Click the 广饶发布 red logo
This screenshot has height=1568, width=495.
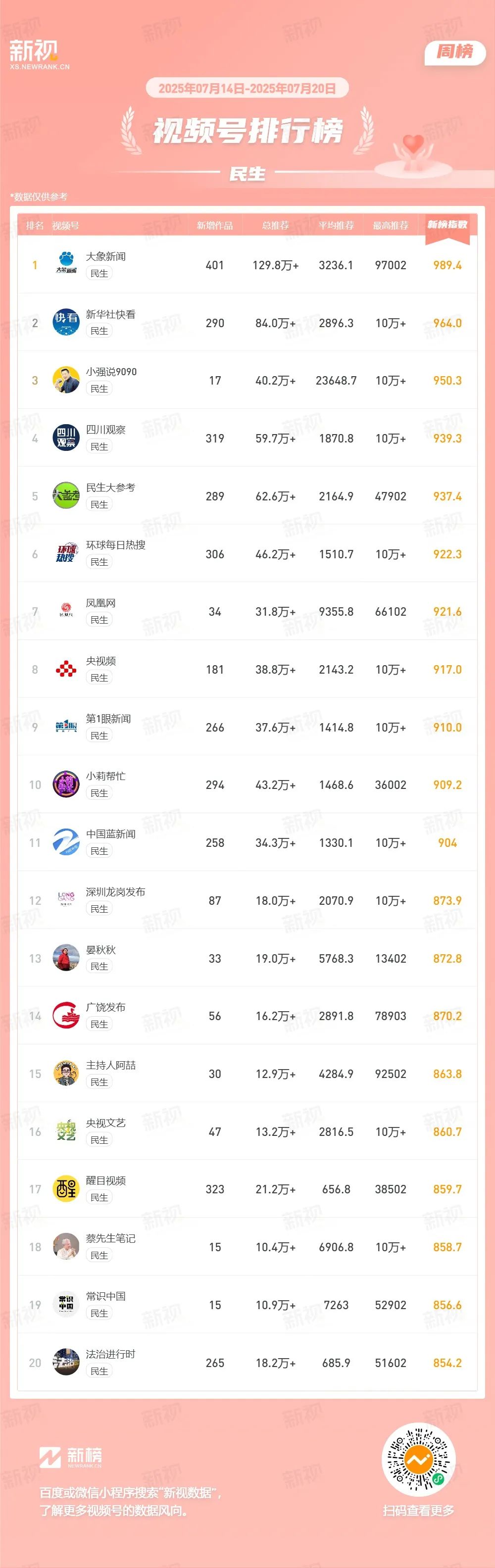coord(66,1016)
